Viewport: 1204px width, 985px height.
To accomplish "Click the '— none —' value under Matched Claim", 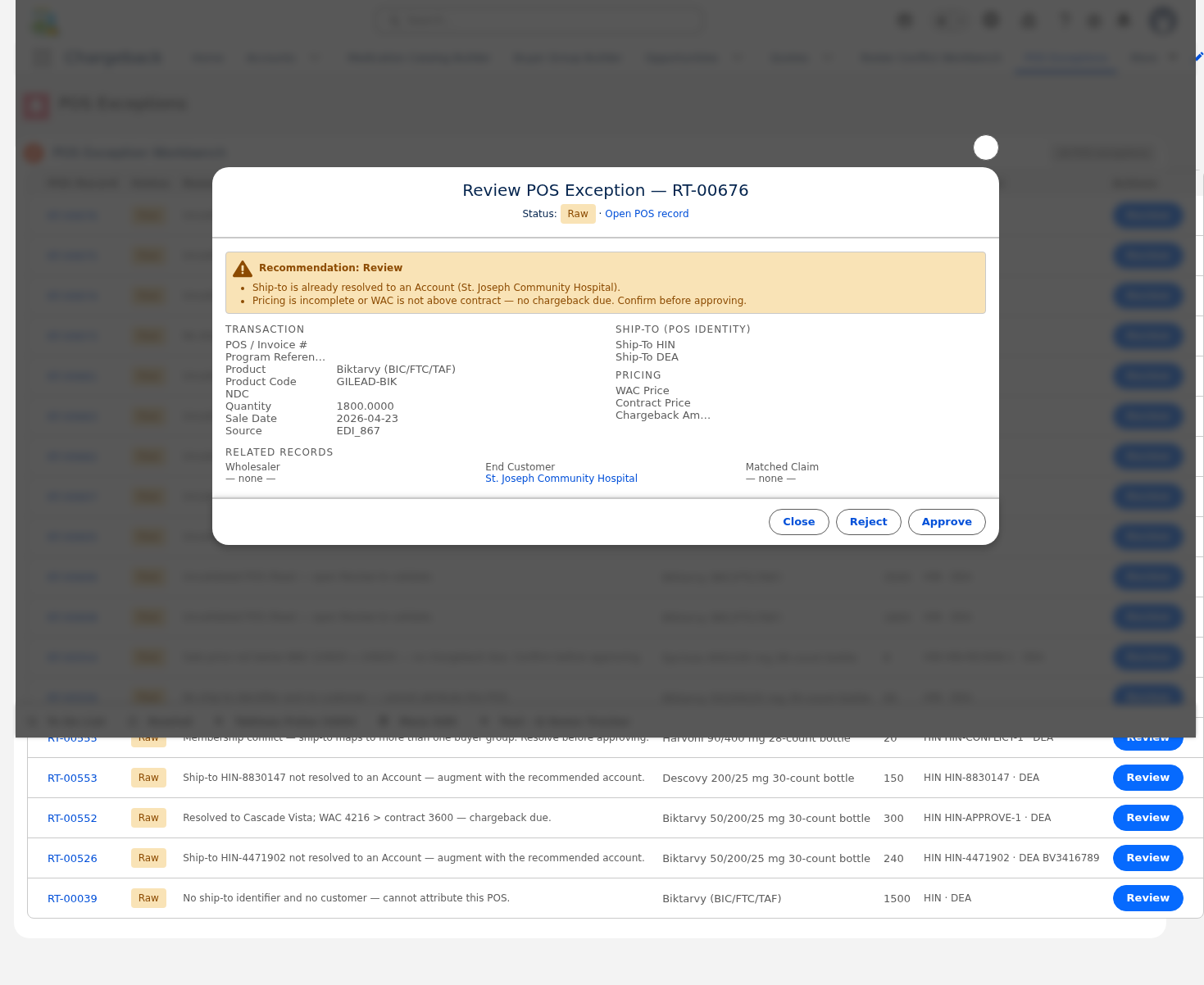I will coord(770,479).
